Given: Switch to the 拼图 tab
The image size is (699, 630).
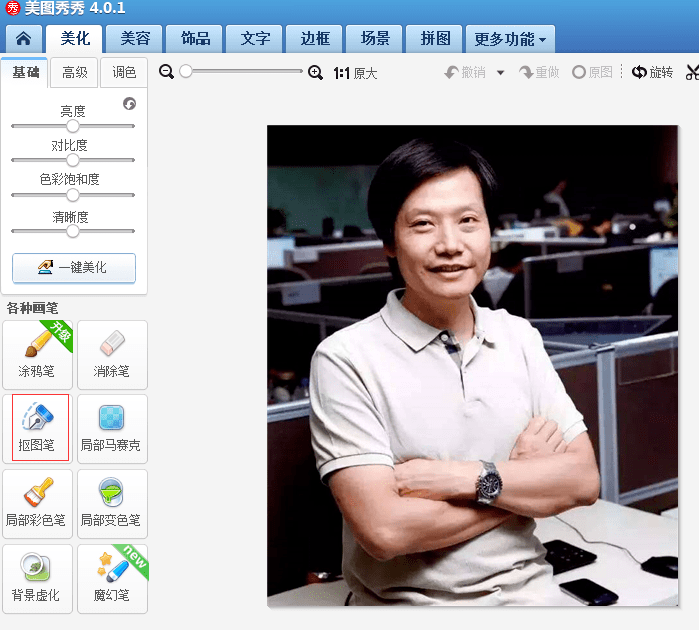Looking at the screenshot, I should [x=435, y=39].
